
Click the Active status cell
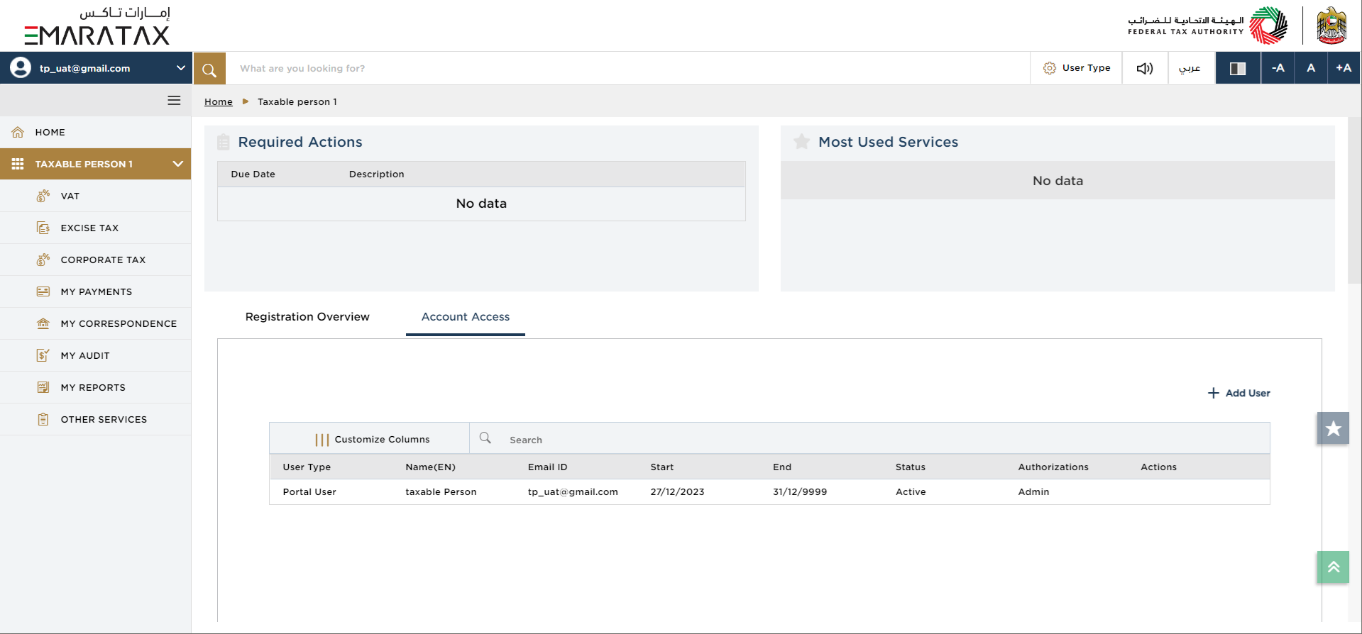911,492
